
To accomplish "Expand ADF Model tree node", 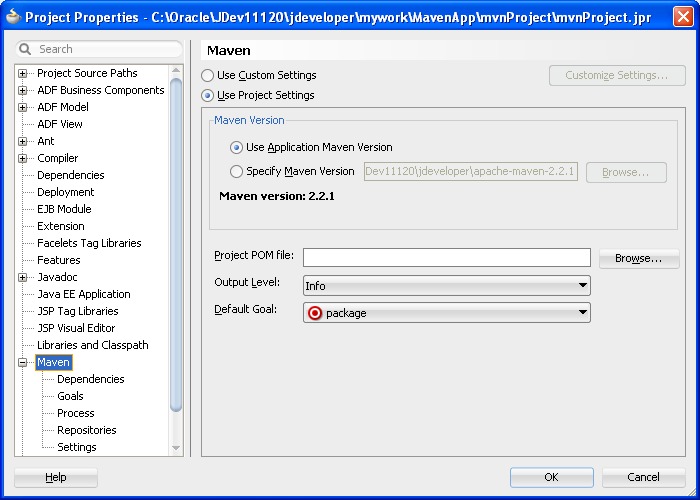I will click(22, 107).
